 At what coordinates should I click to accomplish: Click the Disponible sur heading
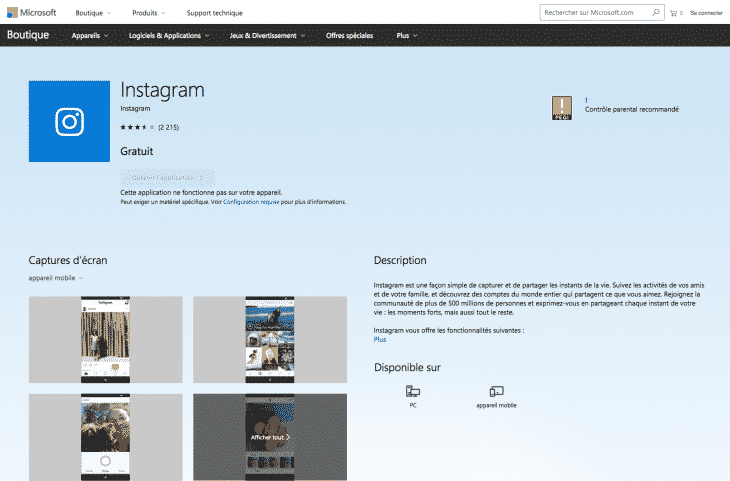point(407,367)
